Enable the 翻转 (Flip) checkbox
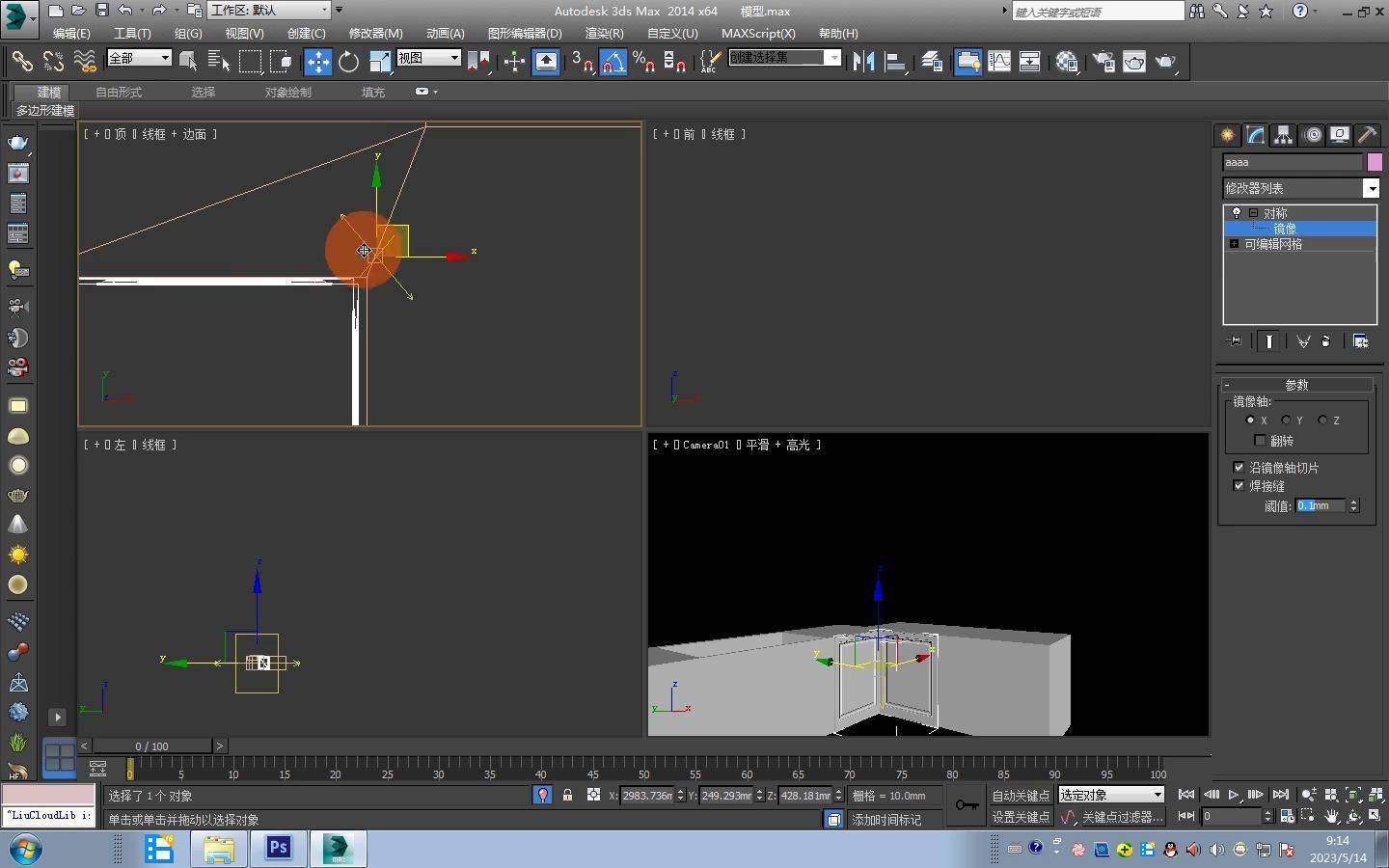 click(x=1260, y=441)
